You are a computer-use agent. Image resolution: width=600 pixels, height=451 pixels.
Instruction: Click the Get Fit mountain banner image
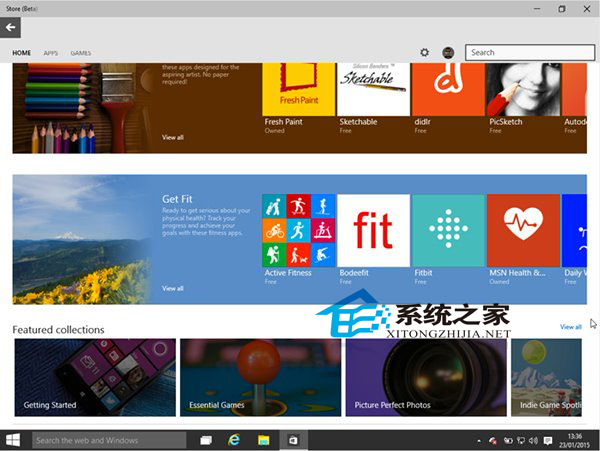[x=82, y=239]
